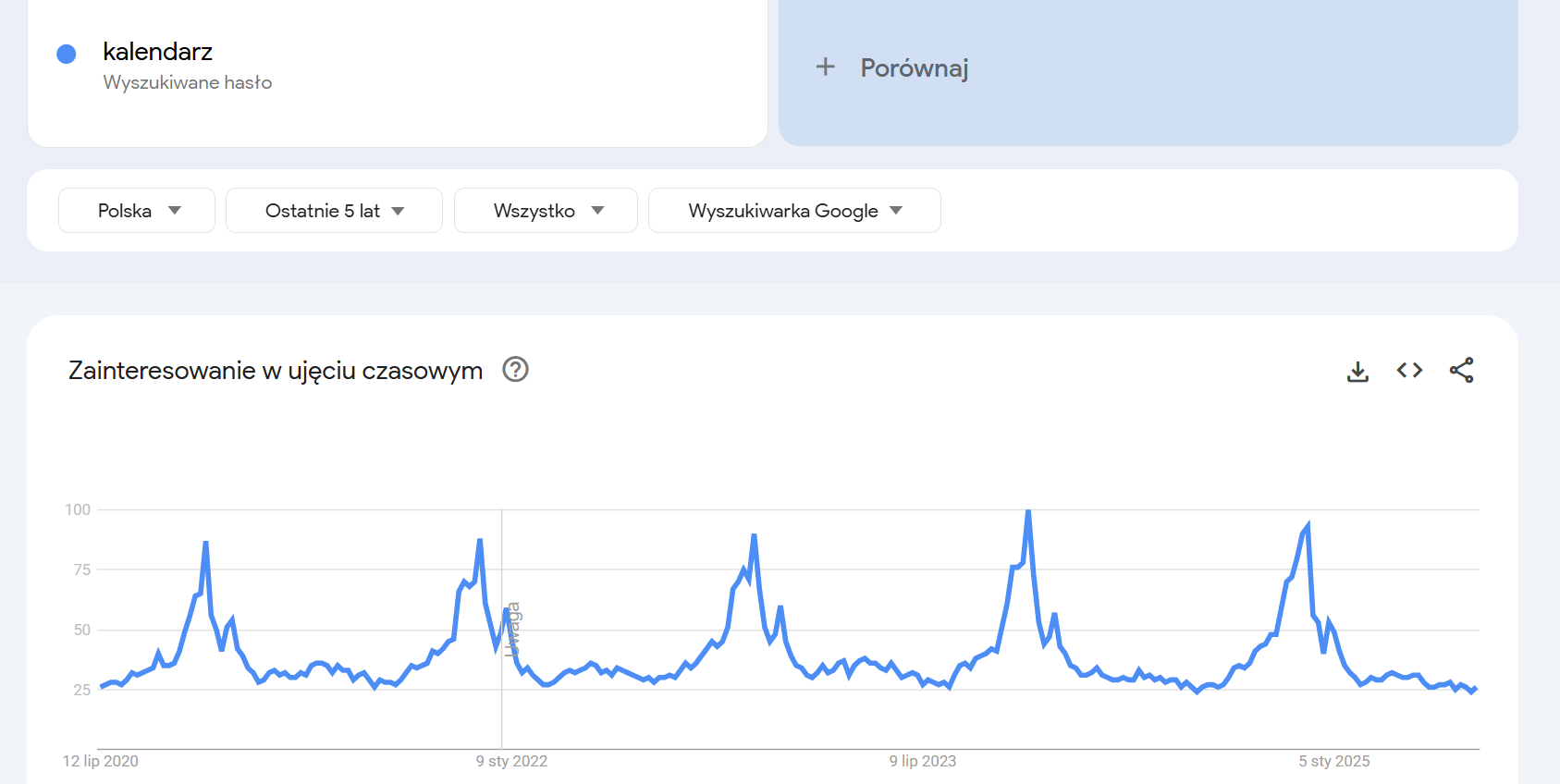Open help for Zainteresowanie w ujęciu czasowym
Viewport: 1560px width, 784px height.
point(515,370)
